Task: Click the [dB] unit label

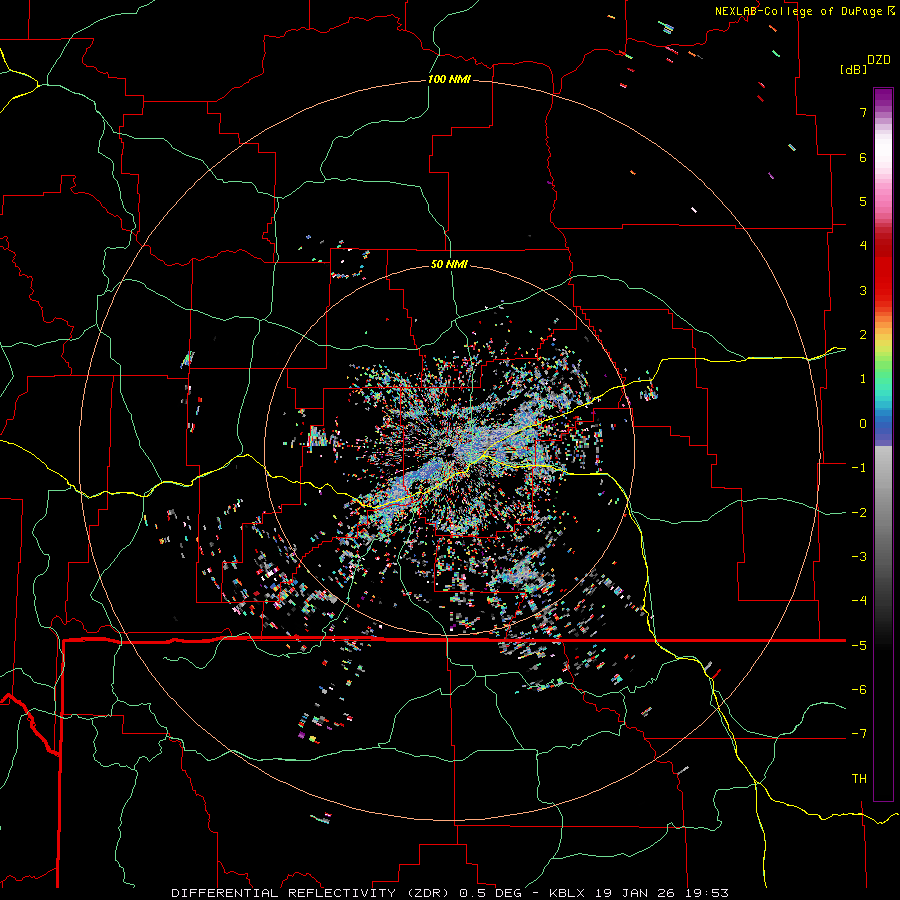Action: coord(852,69)
